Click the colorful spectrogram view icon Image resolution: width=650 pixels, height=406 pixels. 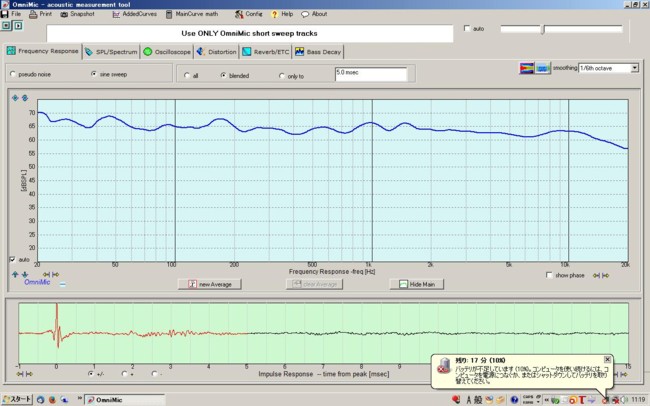pos(526,68)
